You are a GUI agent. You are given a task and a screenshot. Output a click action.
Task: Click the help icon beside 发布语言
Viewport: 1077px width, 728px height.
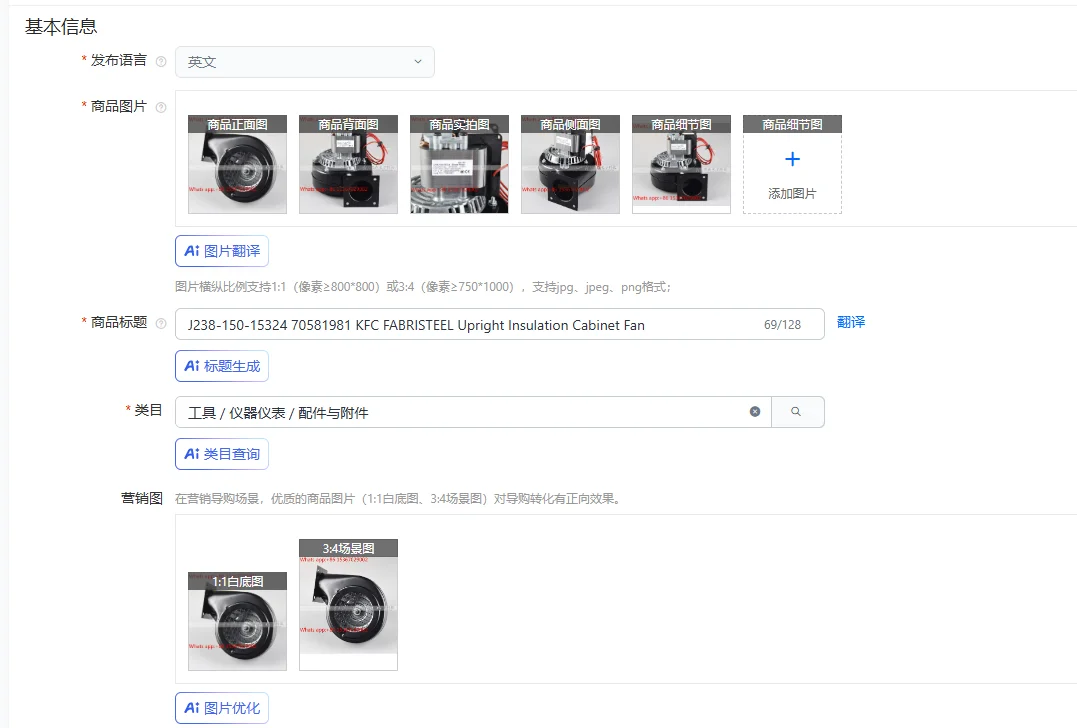click(161, 61)
